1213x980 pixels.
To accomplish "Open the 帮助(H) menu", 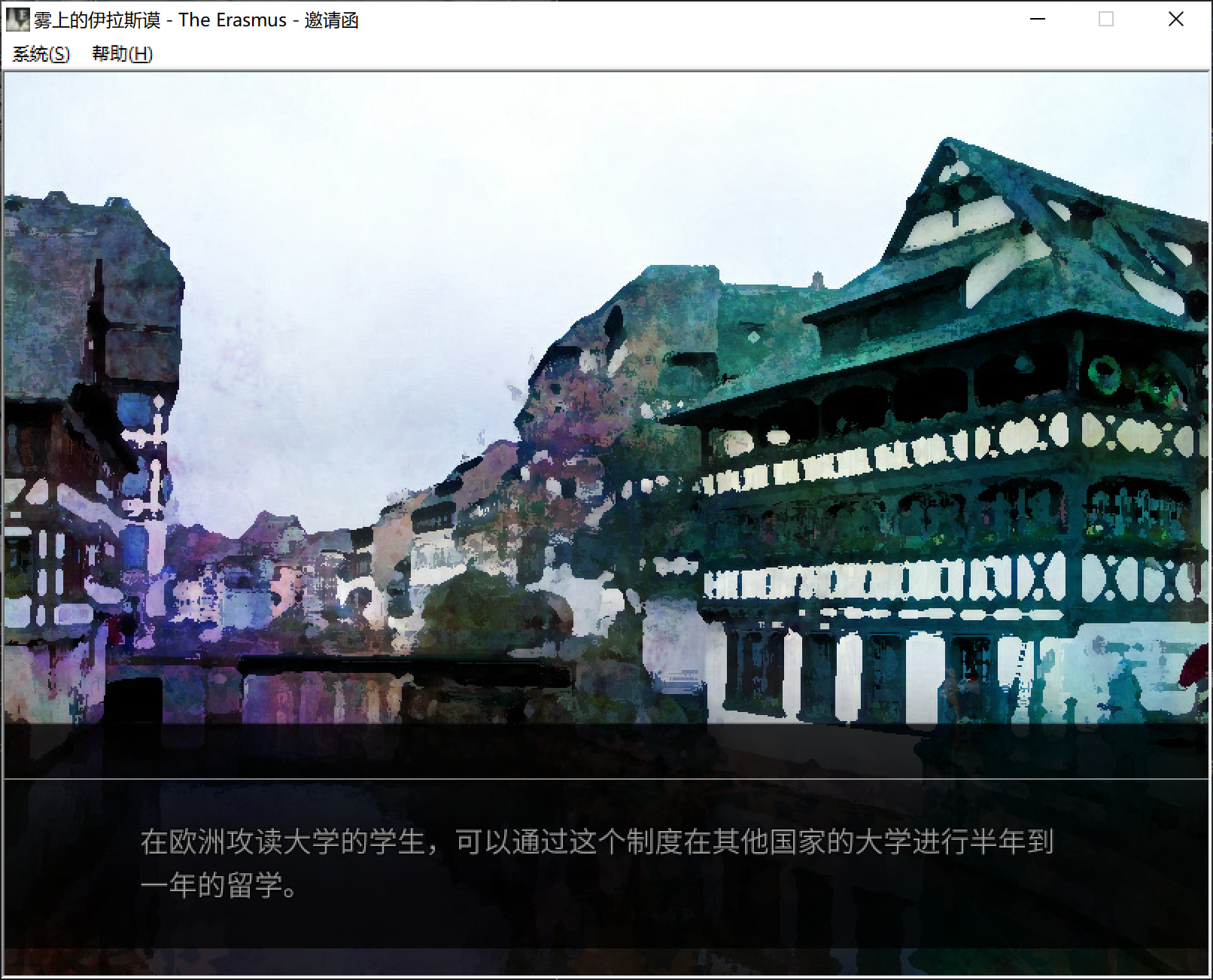I will (122, 54).
